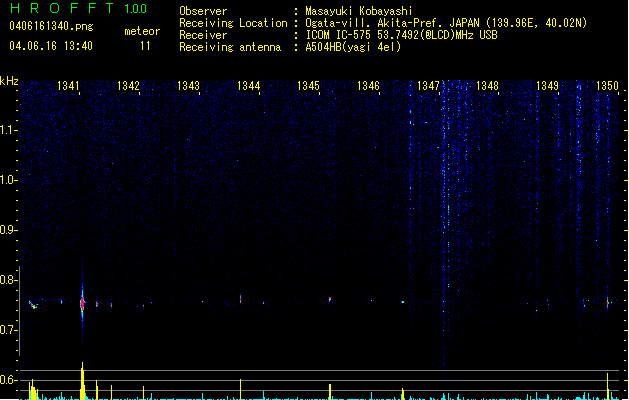Screen dimensions: 629x400
Task: Click the 1350 time marker
Action: (607, 86)
